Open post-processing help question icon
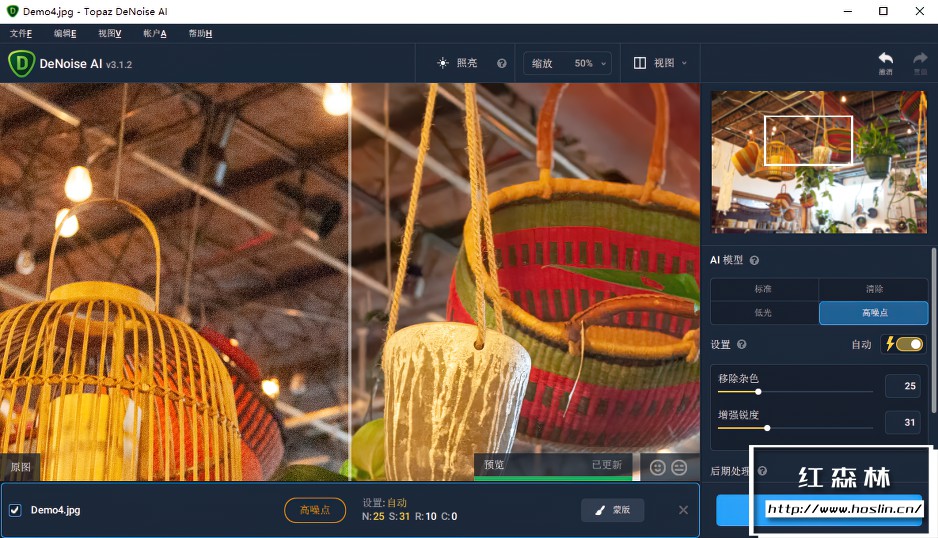This screenshot has width=938, height=538. (x=762, y=471)
